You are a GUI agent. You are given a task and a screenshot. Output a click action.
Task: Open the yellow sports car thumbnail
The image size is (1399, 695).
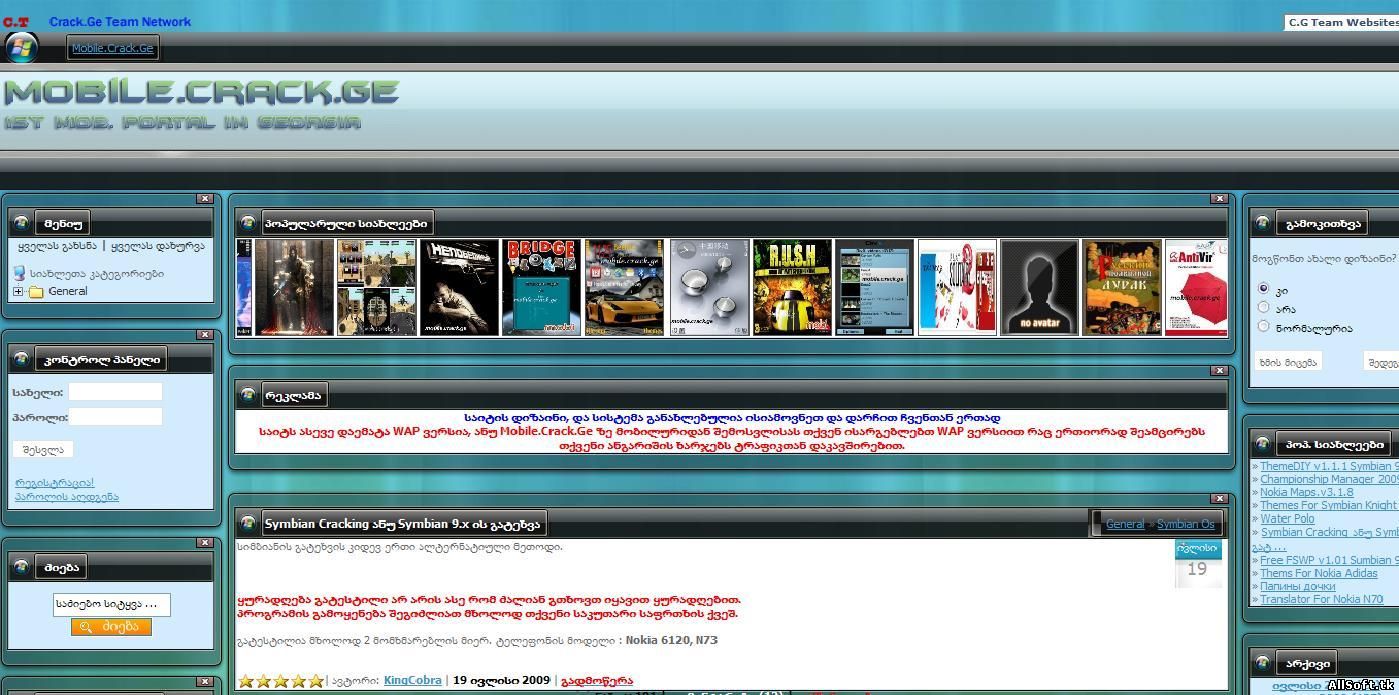tap(624, 287)
